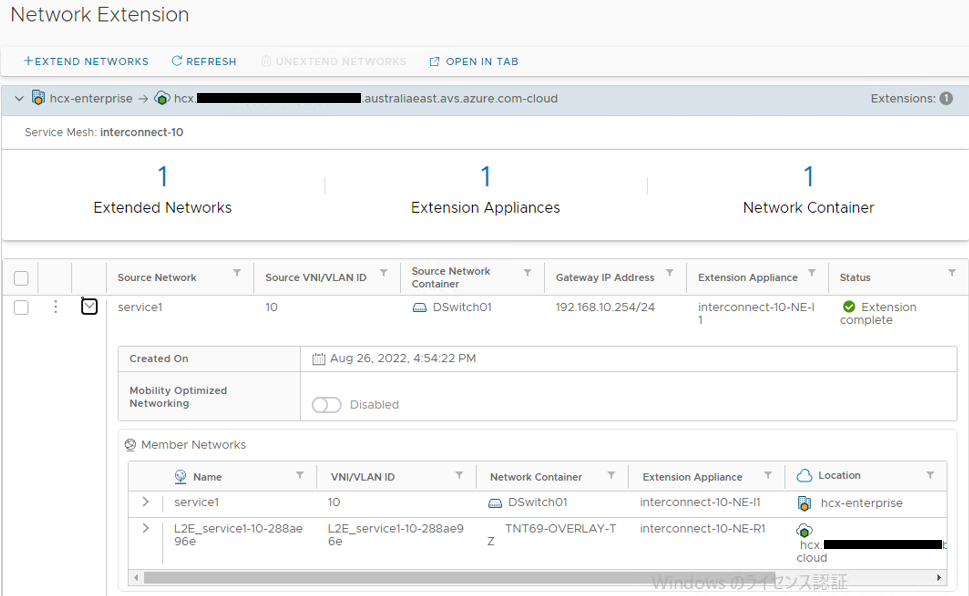
Task: Click the DSwitch01 switch icon in top table
Action: click(420, 307)
